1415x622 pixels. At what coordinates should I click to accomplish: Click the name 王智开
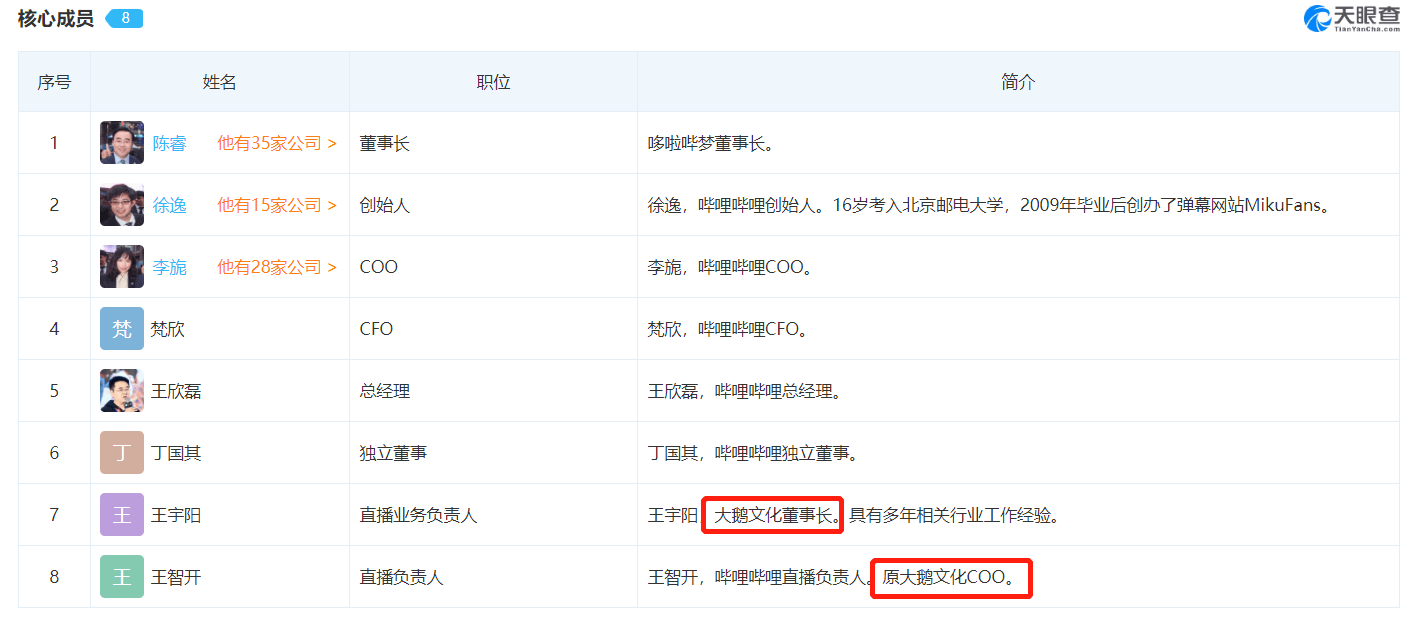(176, 577)
